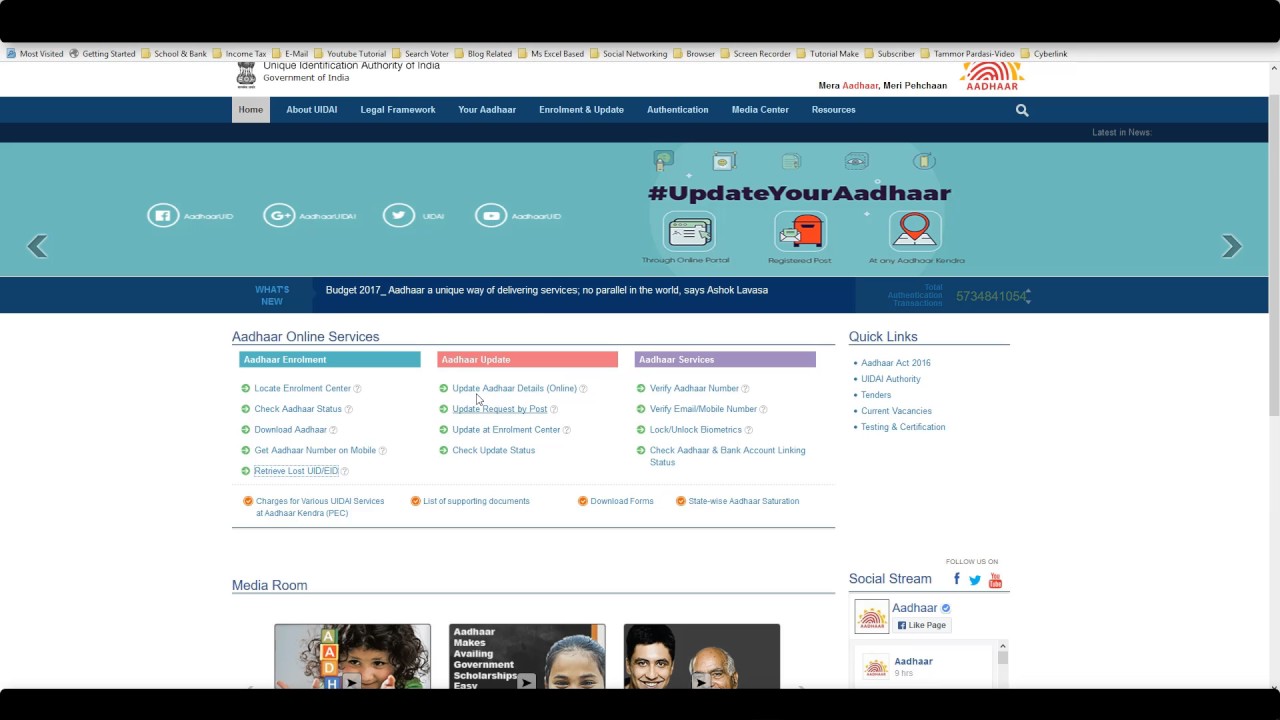Select Registered Post mailbox icon
This screenshot has height=720, width=1280.
[x=800, y=232]
